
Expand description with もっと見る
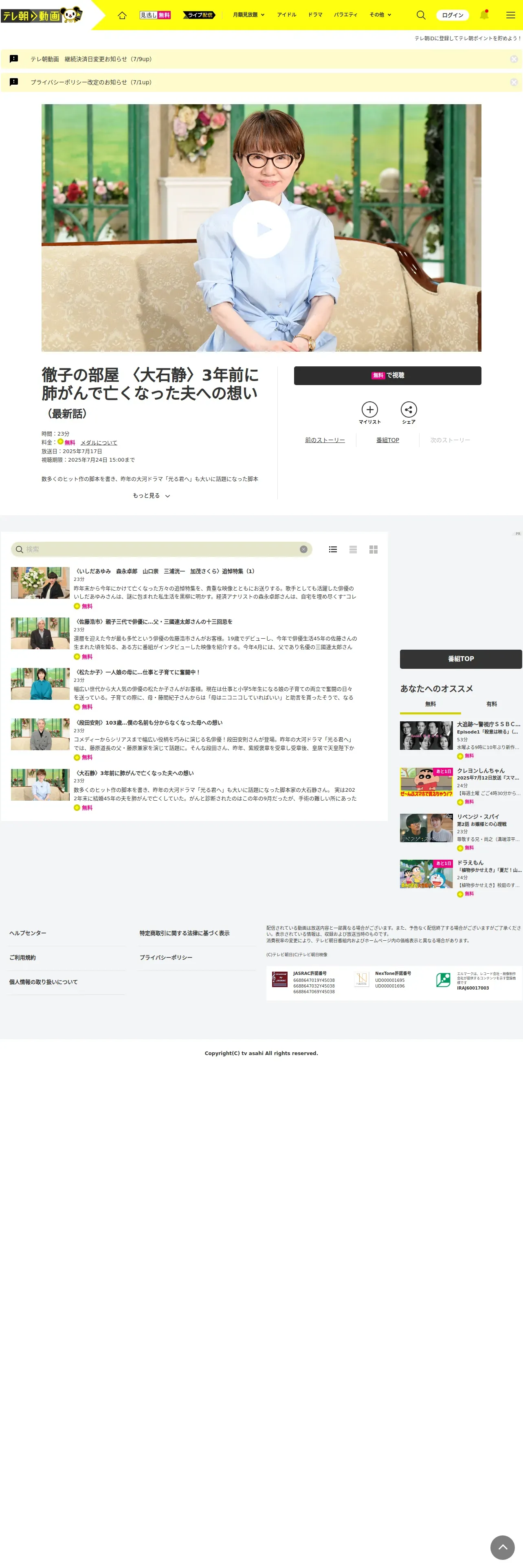click(x=151, y=495)
